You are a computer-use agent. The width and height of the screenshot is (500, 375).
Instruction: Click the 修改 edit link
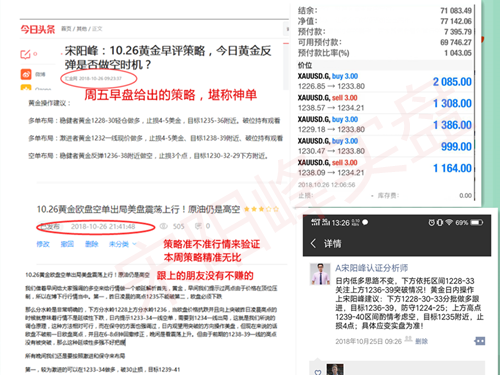click(43, 244)
